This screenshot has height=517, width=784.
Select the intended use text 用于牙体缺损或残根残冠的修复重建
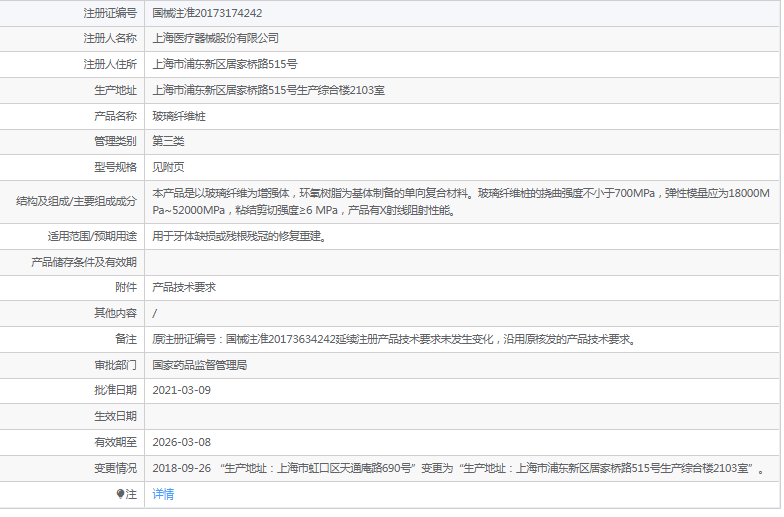(x=240, y=236)
